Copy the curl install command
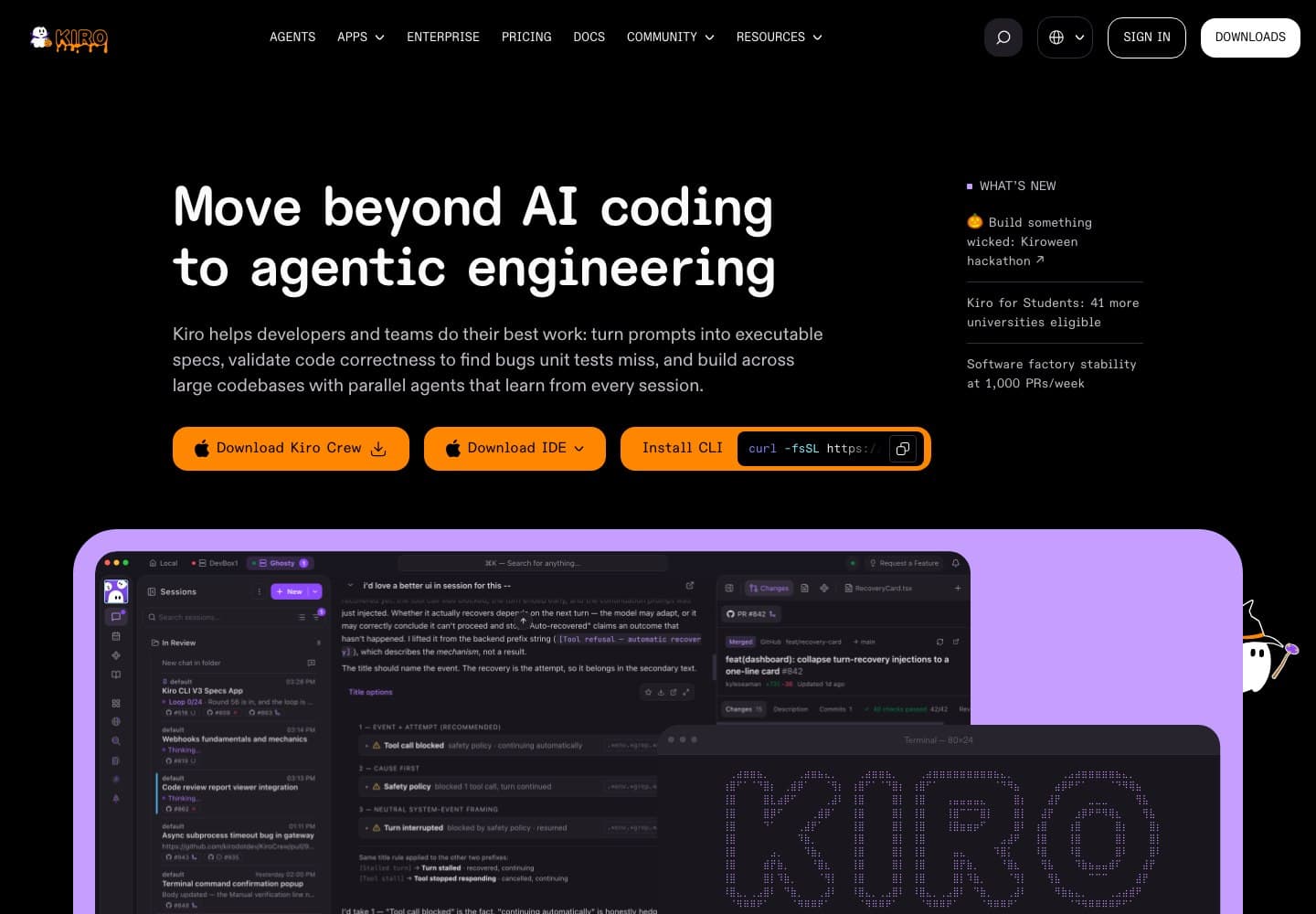This screenshot has height=914, width=1316. 902,449
